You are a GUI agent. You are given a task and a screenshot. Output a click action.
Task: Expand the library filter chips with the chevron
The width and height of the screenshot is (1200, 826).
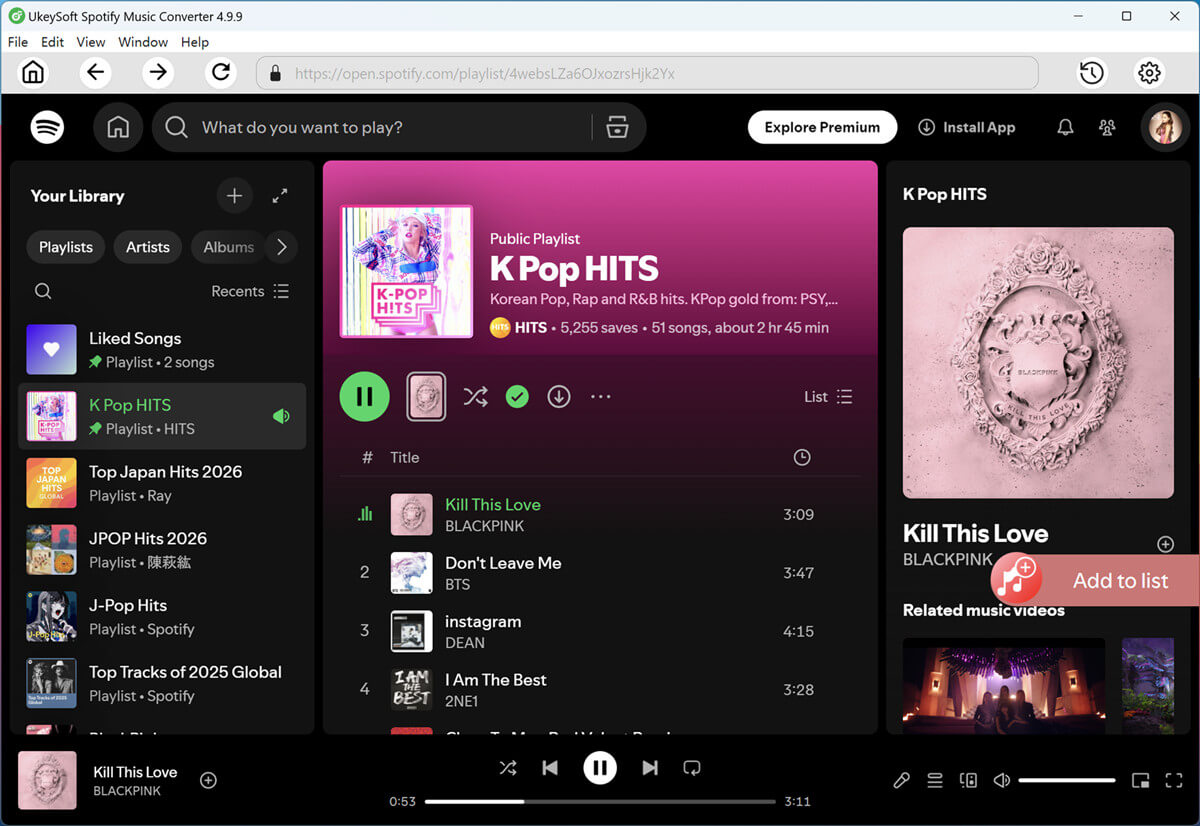[x=281, y=247]
